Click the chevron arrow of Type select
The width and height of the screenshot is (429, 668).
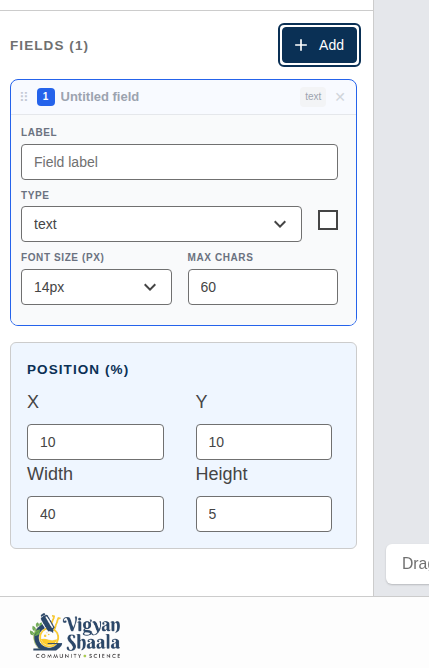(x=280, y=224)
